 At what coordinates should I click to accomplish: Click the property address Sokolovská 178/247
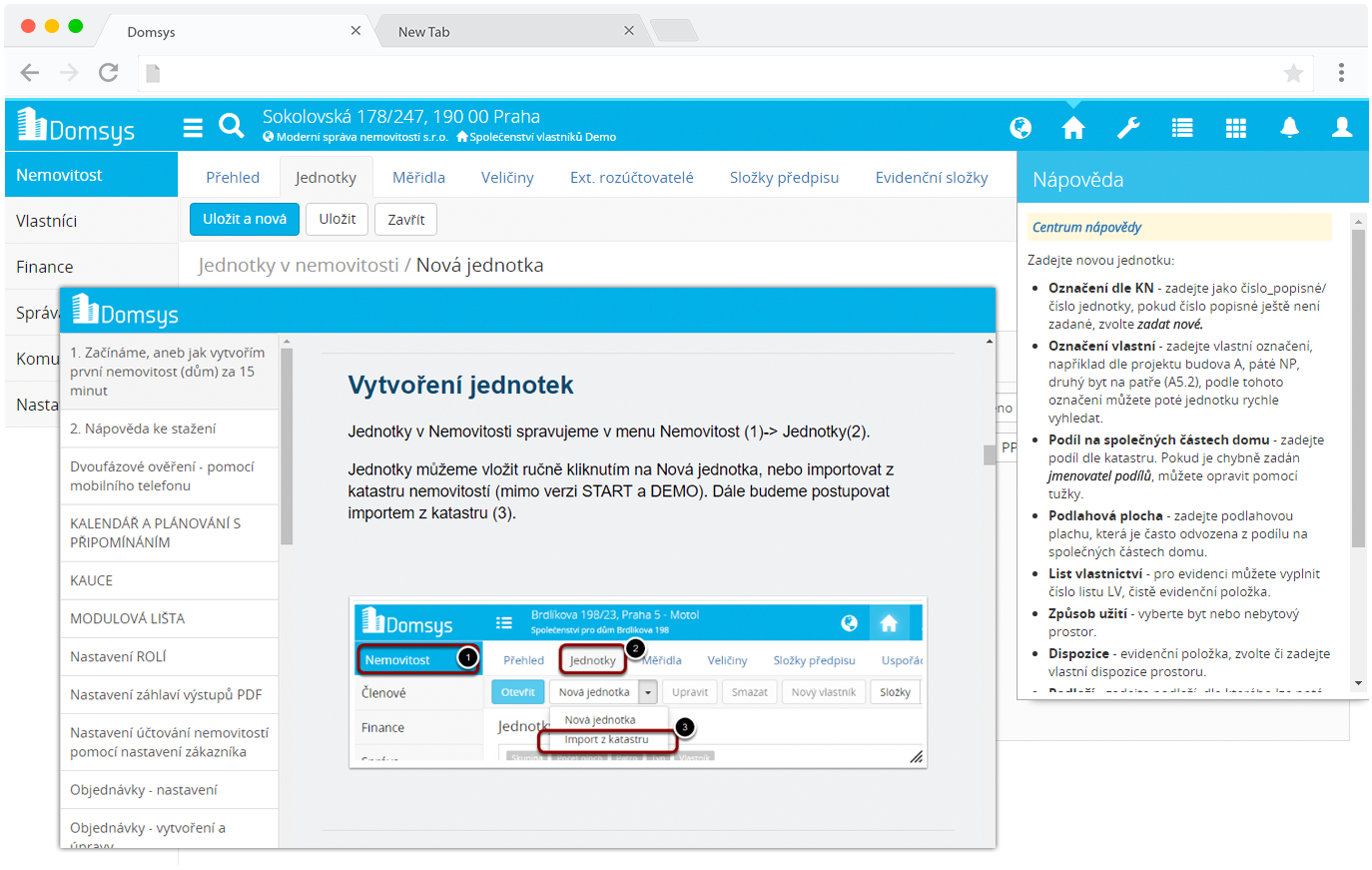[x=401, y=116]
